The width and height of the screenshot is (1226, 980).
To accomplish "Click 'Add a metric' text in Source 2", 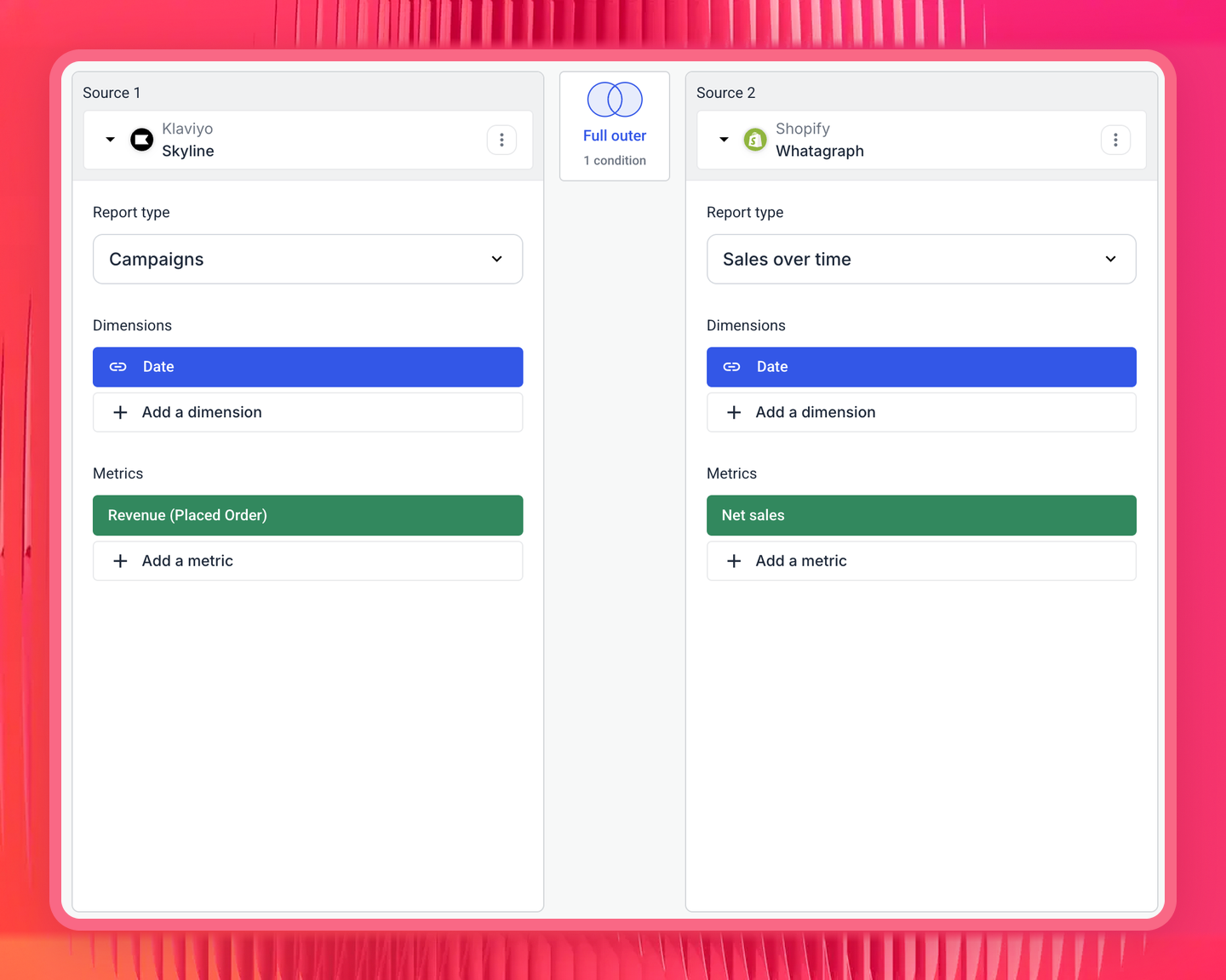I will click(801, 561).
